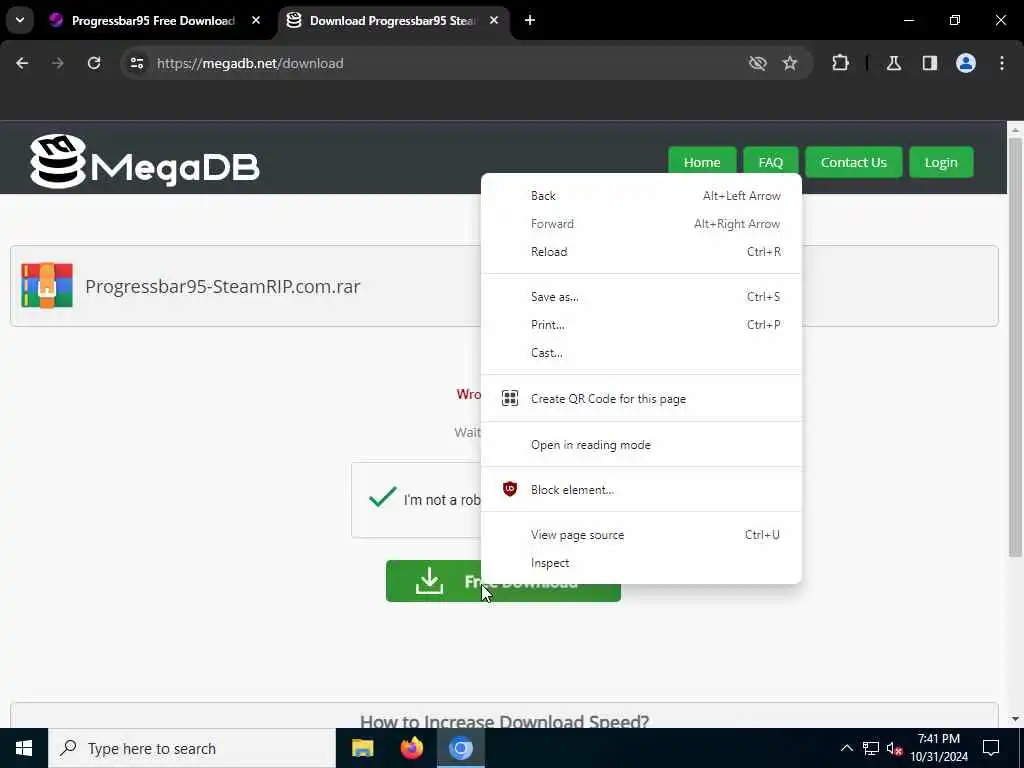Click the network tray icon
Viewport: 1024px width, 768px height.
click(871, 748)
